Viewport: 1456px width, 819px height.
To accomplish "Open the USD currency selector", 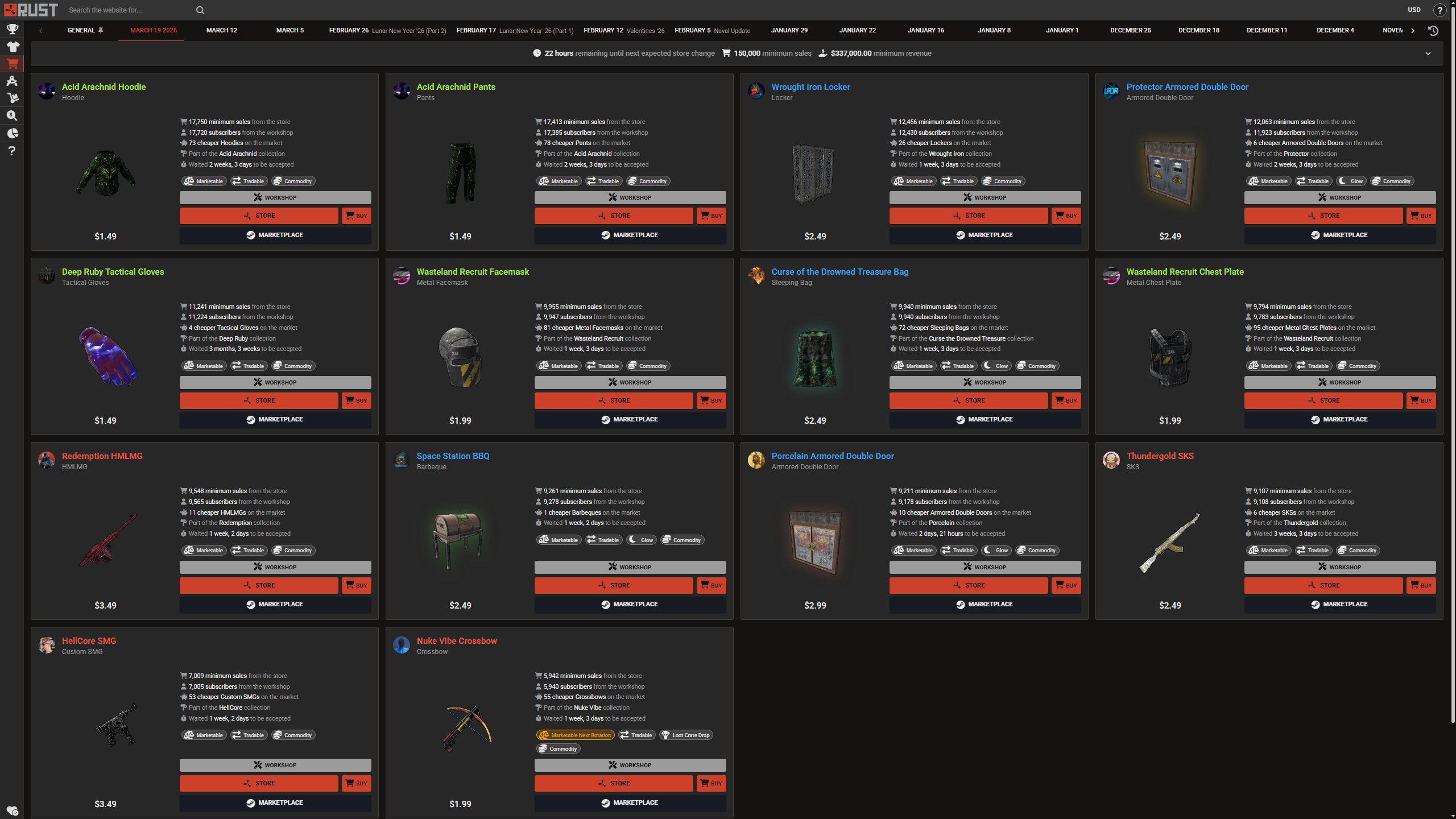I will [x=1414, y=10].
